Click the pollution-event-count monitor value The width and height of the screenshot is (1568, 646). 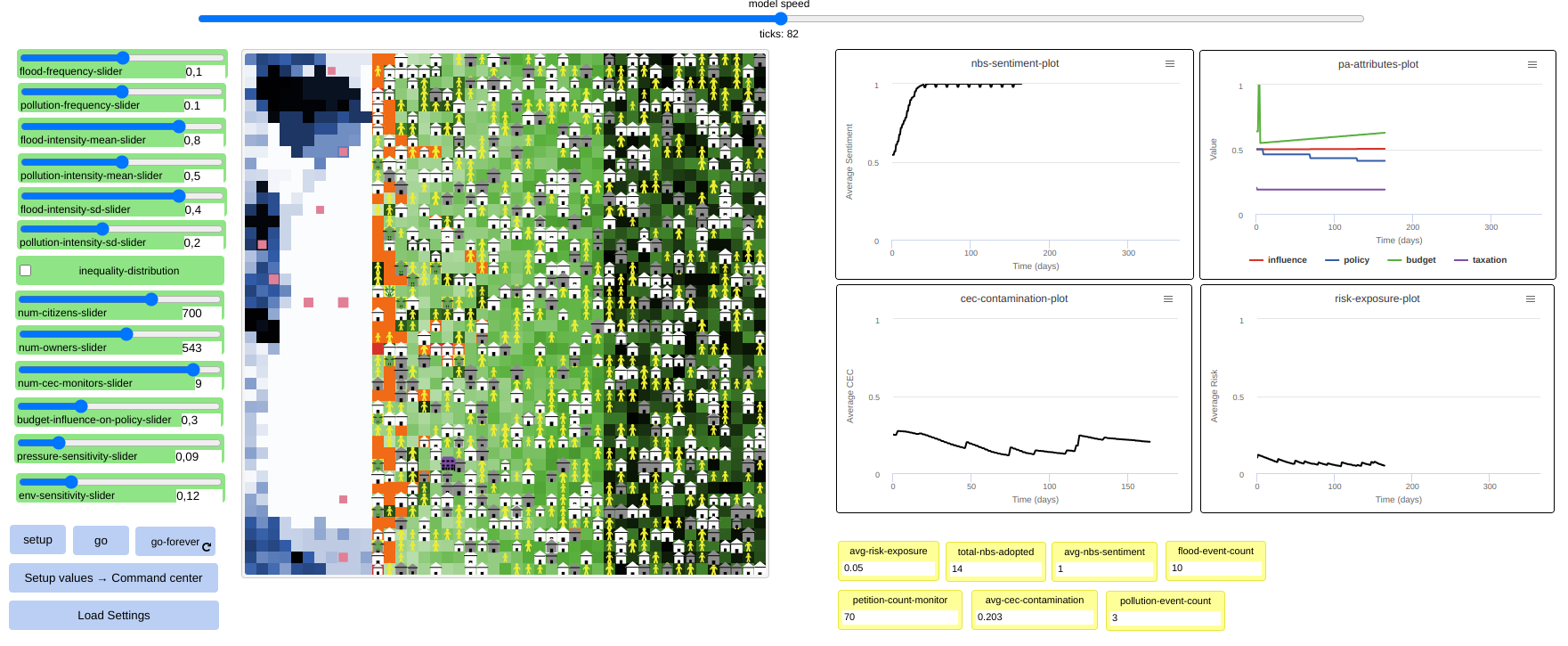pos(1165,618)
